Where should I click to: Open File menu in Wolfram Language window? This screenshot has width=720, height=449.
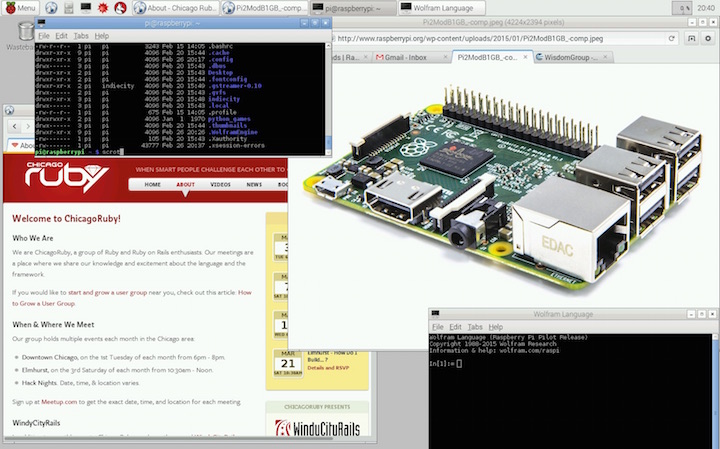click(x=438, y=327)
